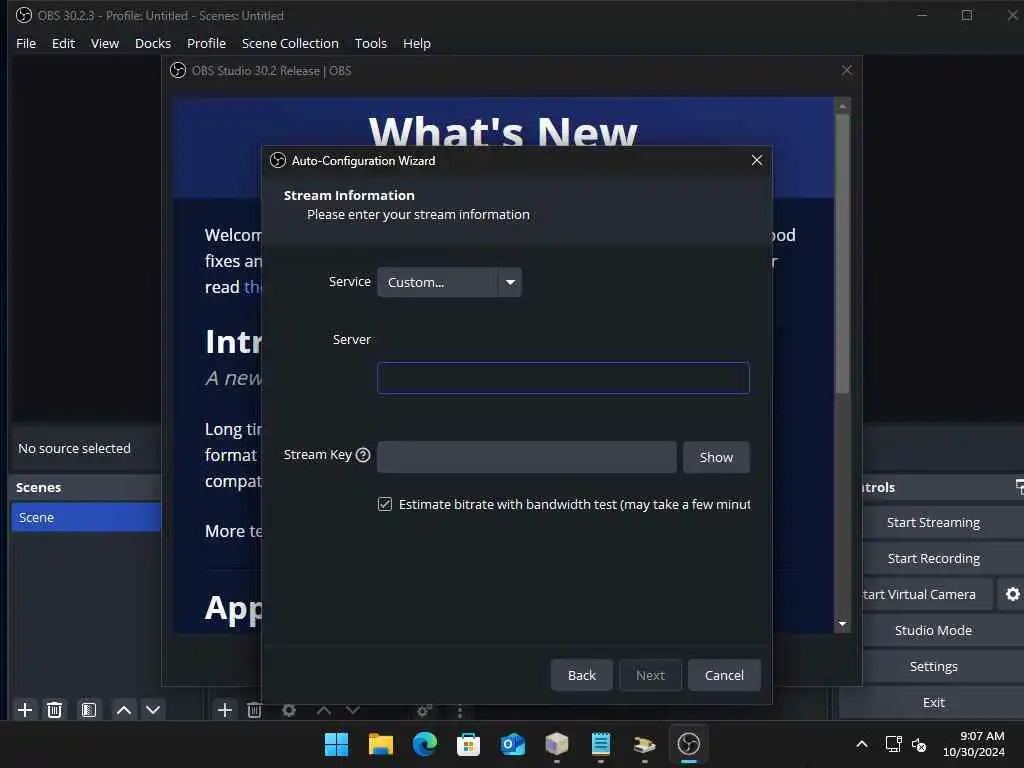This screenshot has height=768, width=1024.
Task: Click scrollbar down arrow in What's New
Action: click(x=843, y=624)
